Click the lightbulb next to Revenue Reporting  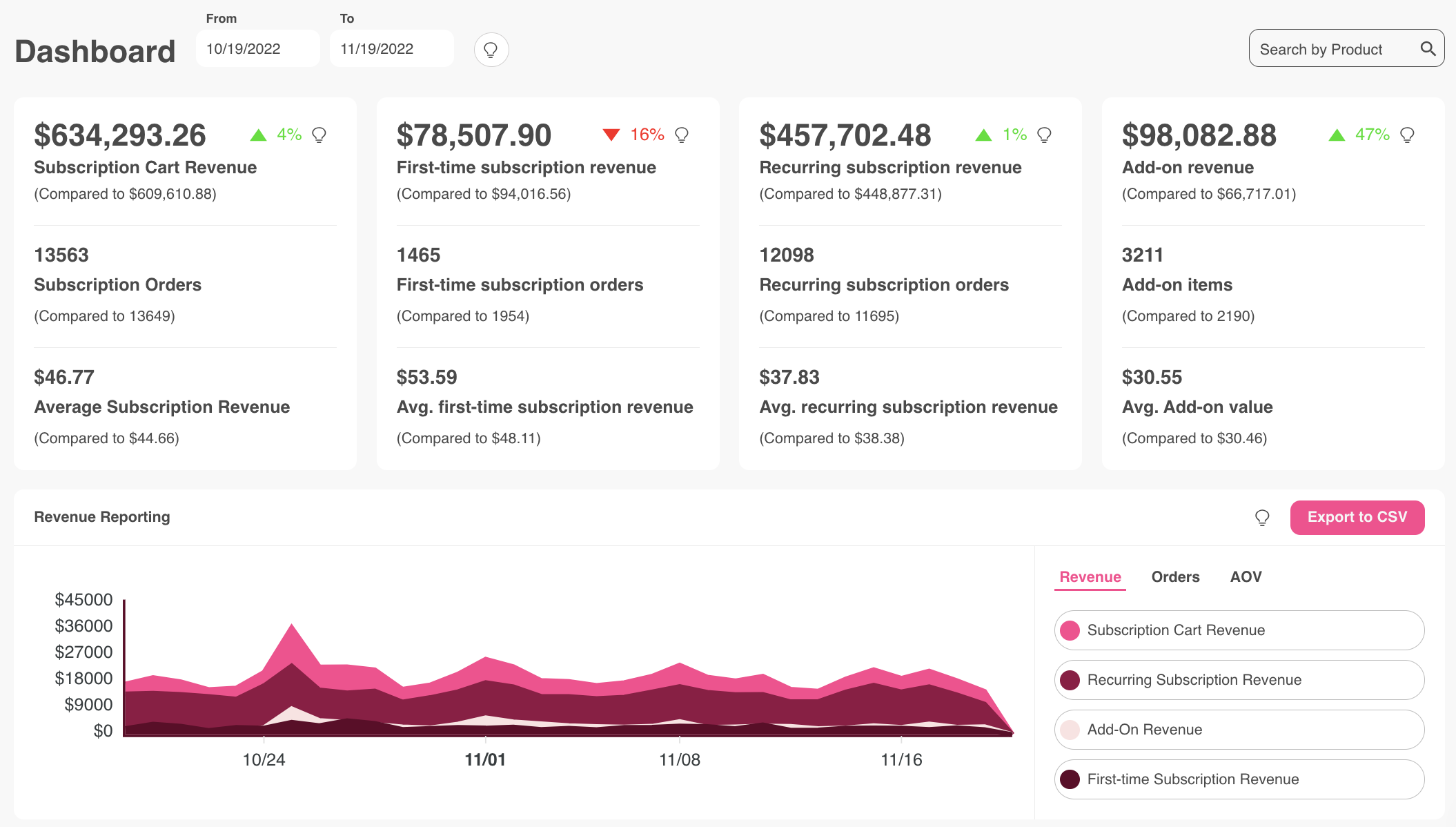click(1262, 516)
